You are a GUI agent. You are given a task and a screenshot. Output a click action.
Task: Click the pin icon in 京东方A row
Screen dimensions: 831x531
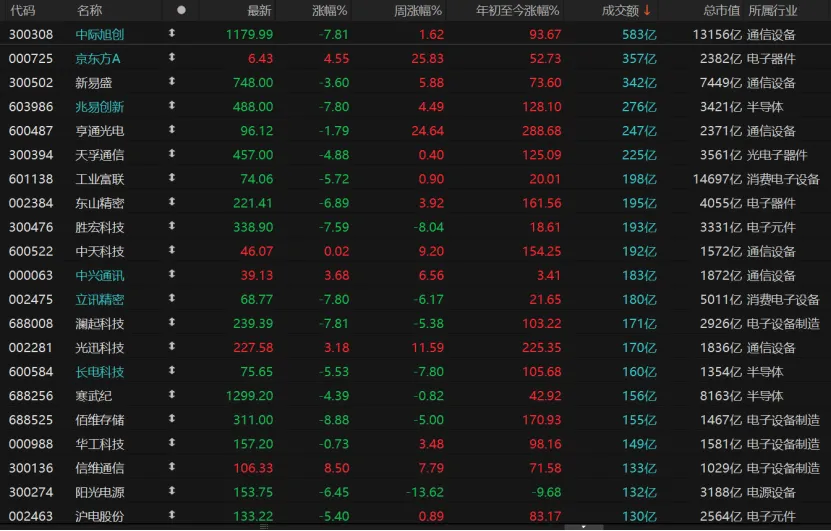point(172,57)
